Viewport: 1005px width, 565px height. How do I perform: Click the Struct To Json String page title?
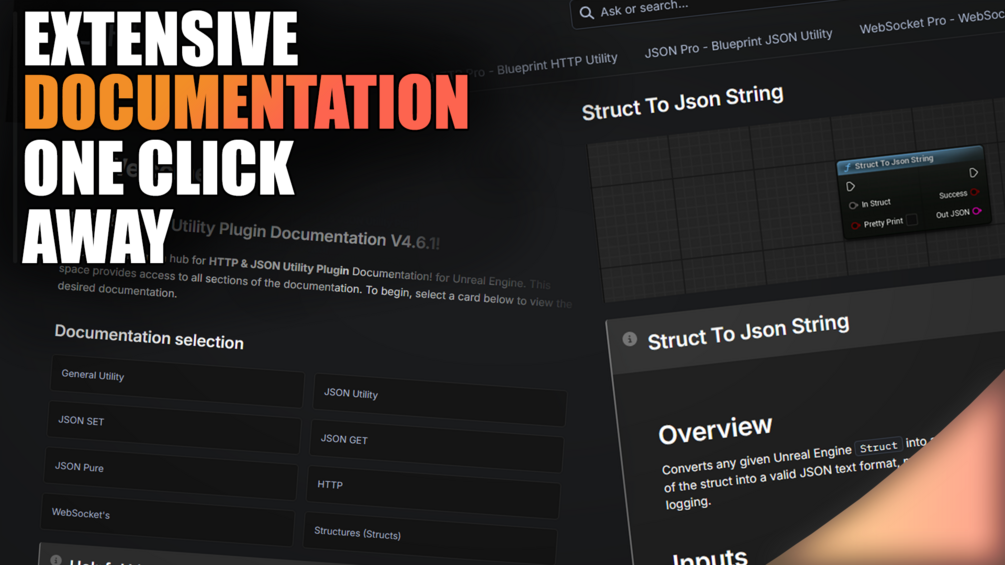(683, 102)
